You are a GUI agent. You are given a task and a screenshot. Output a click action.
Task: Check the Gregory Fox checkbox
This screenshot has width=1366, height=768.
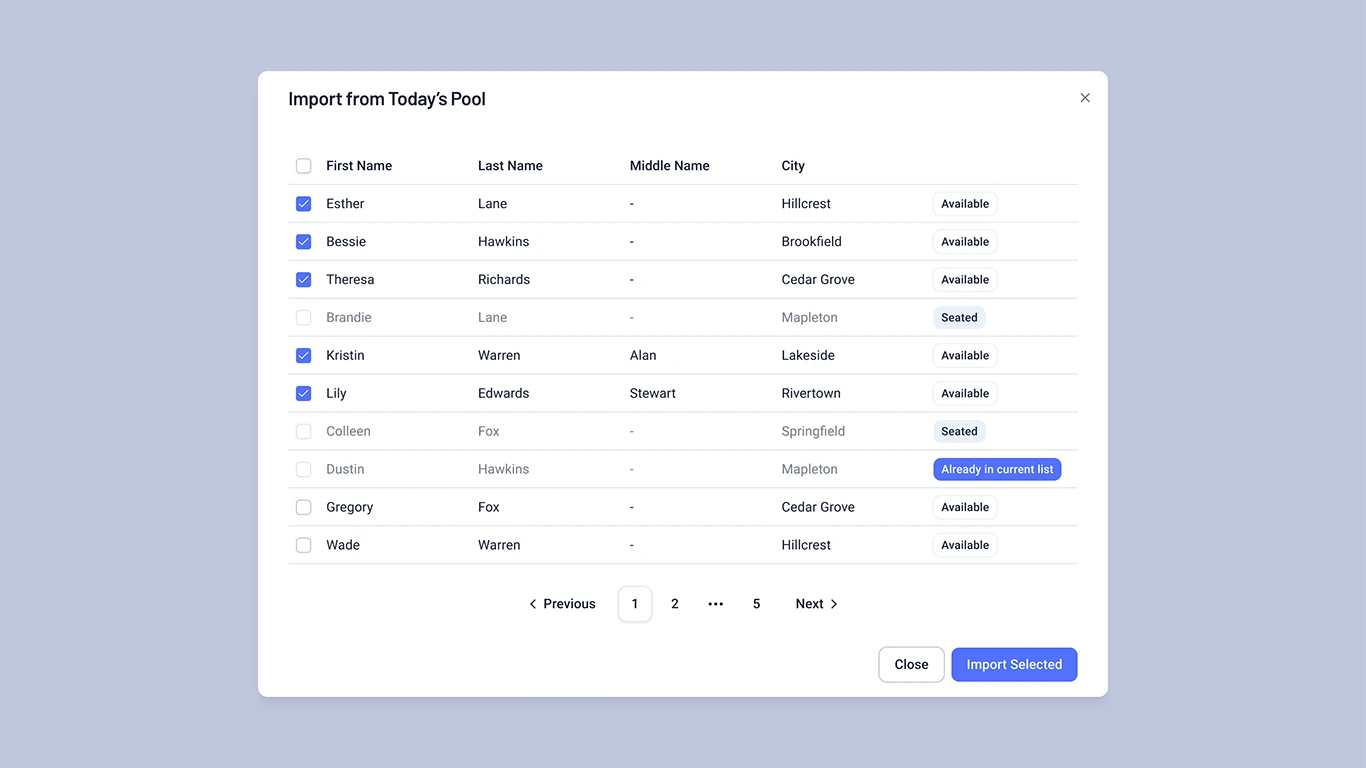click(x=304, y=508)
